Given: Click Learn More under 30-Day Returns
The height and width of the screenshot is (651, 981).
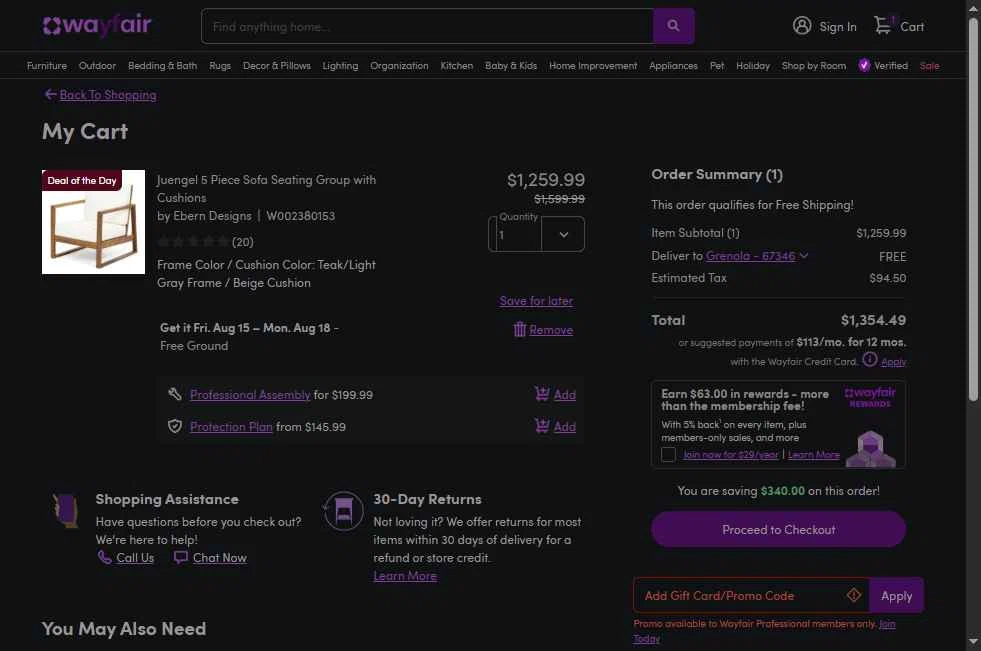Looking at the screenshot, I should click(405, 575).
